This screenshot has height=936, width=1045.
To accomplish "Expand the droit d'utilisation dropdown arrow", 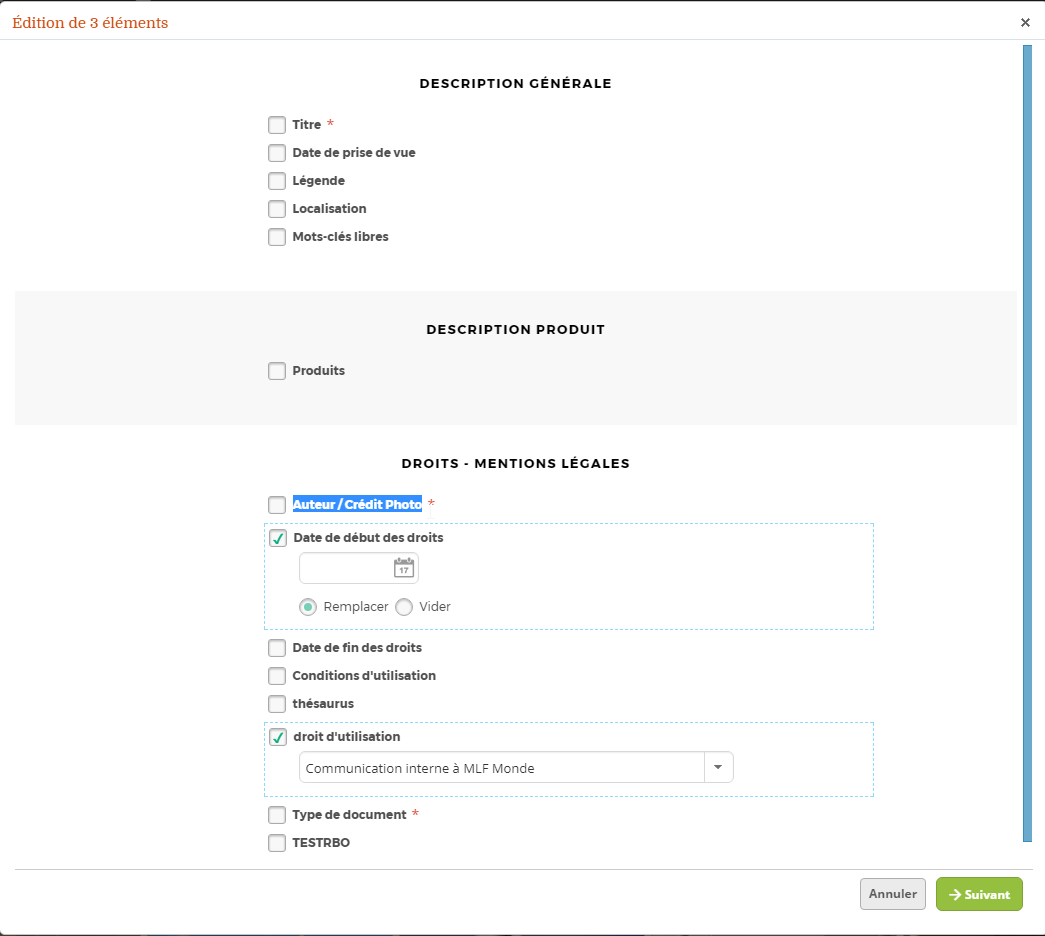I will point(719,768).
